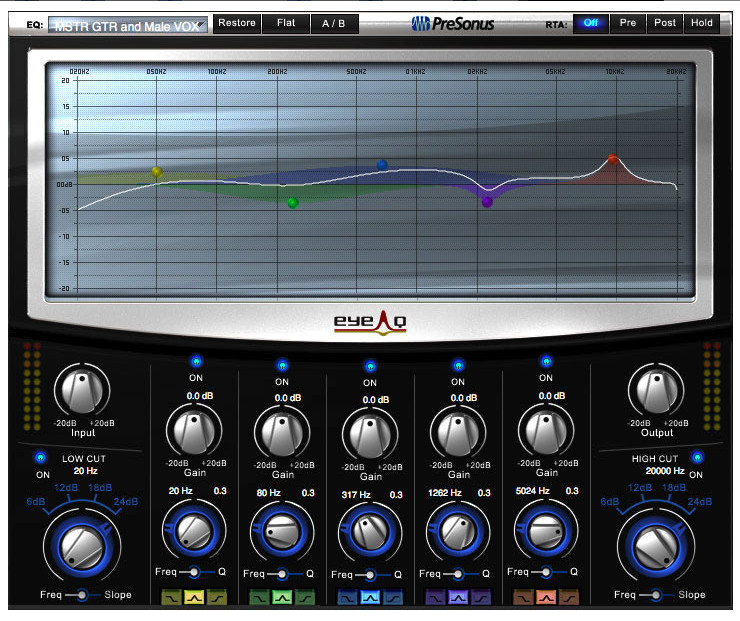Set RTA to Off
This screenshot has height=621, width=740.
tap(590, 23)
